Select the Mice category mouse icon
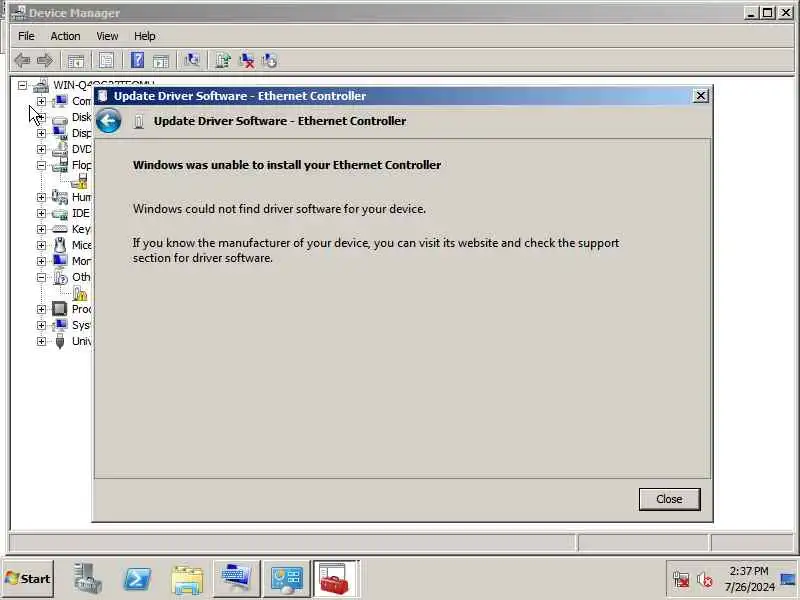 (60, 245)
